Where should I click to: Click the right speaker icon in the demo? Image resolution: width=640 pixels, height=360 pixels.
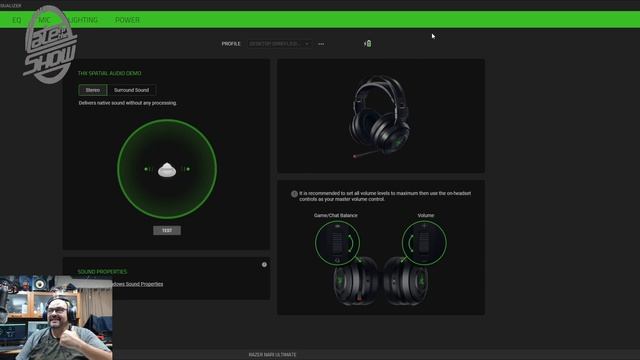coord(186,169)
